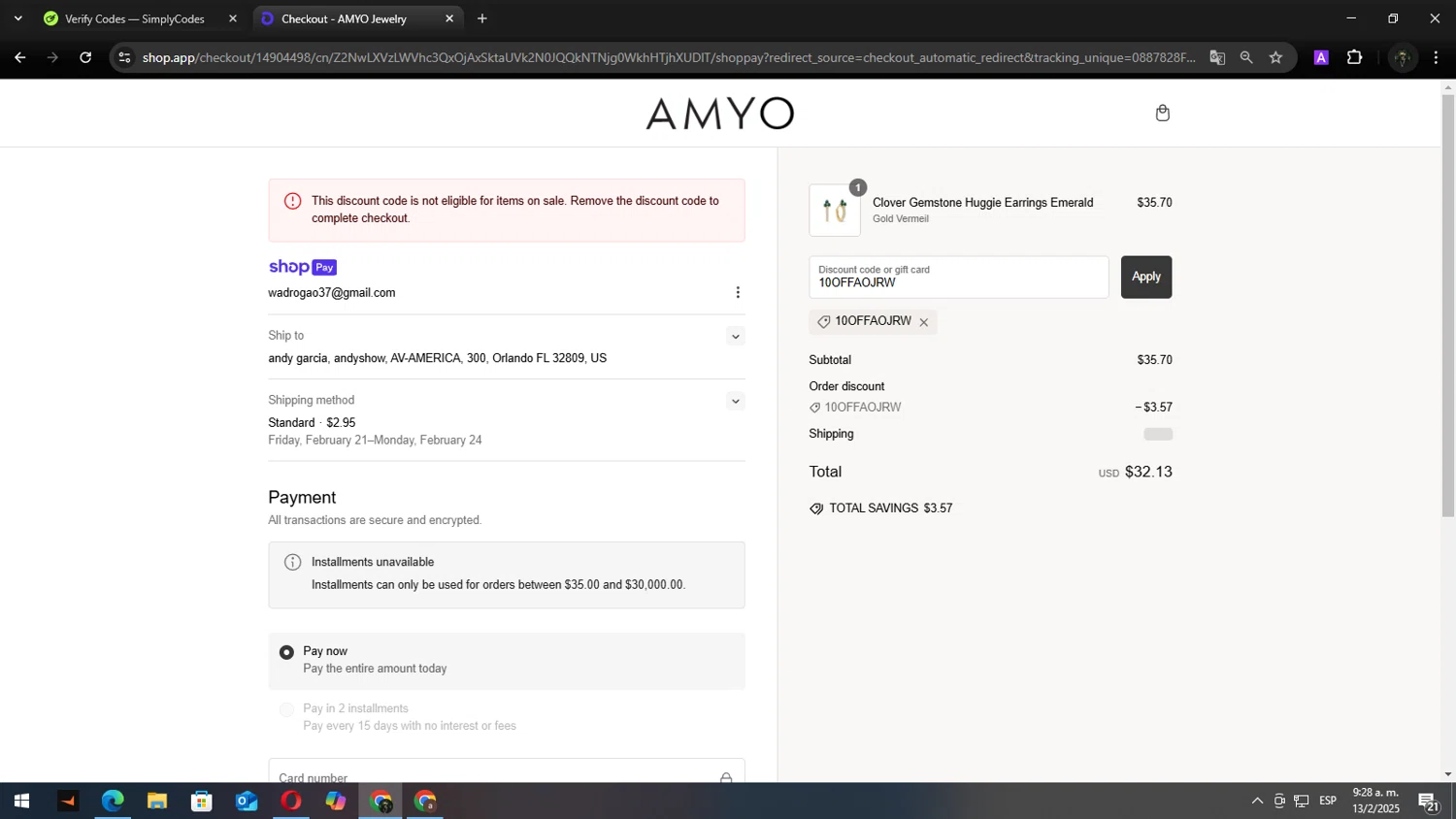Screen dimensions: 1456x819
Task: Open the notification center icon
Action: click(x=1428, y=802)
